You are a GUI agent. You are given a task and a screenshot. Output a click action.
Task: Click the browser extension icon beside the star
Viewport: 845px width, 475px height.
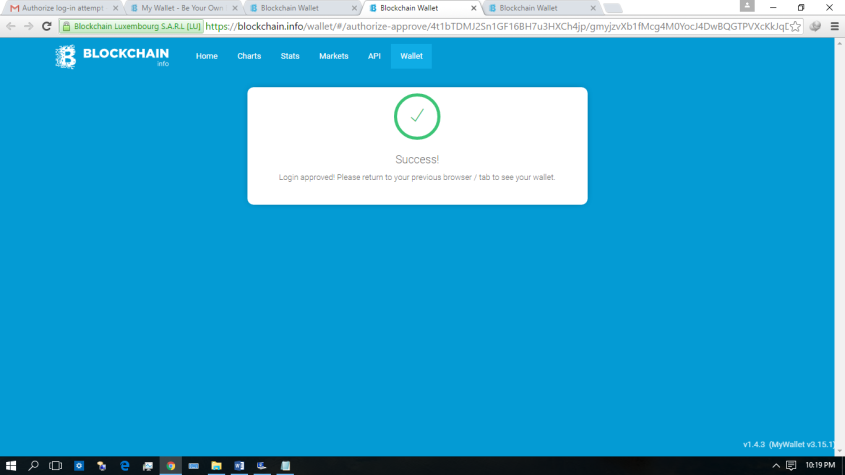coord(815,27)
